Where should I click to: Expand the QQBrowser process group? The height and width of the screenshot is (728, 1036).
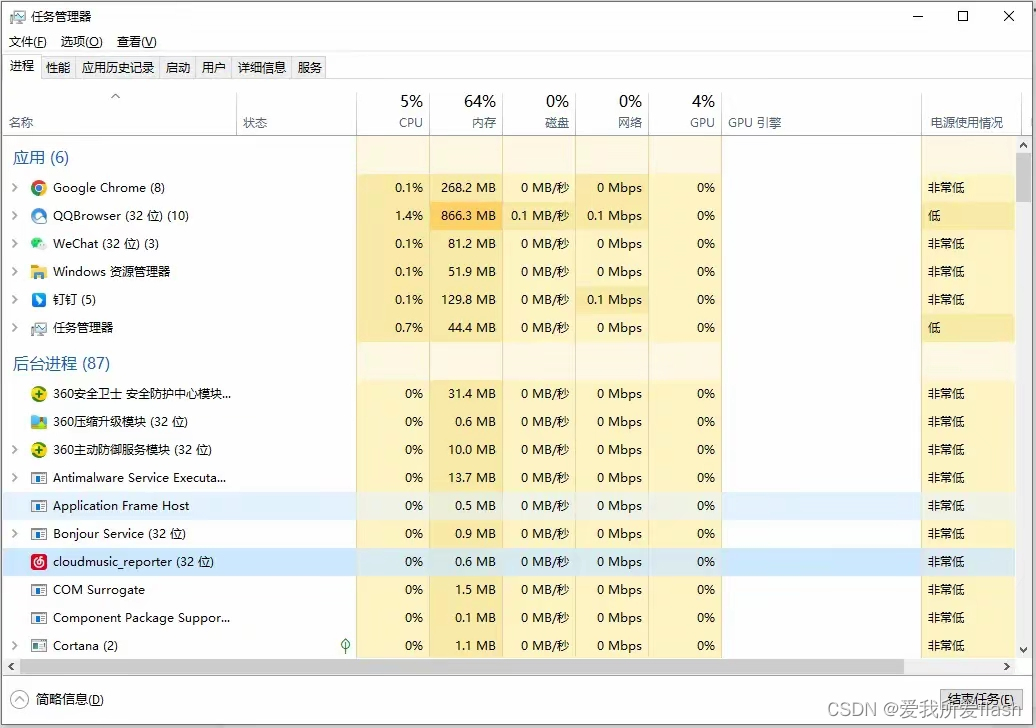tap(15, 215)
